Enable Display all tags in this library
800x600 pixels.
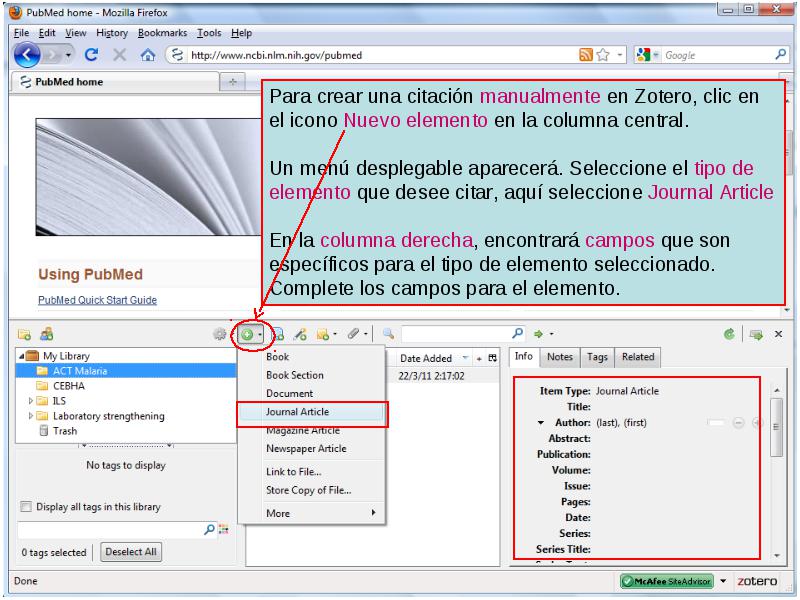pos(26,507)
